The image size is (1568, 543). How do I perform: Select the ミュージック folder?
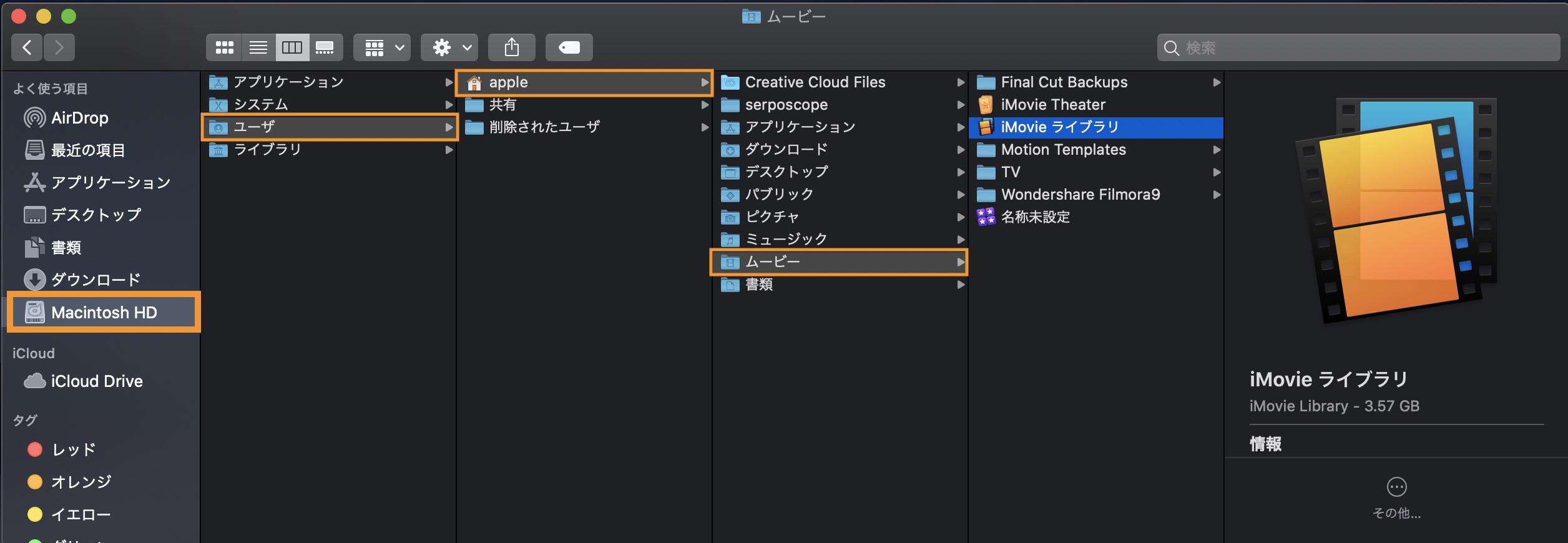coord(840,240)
